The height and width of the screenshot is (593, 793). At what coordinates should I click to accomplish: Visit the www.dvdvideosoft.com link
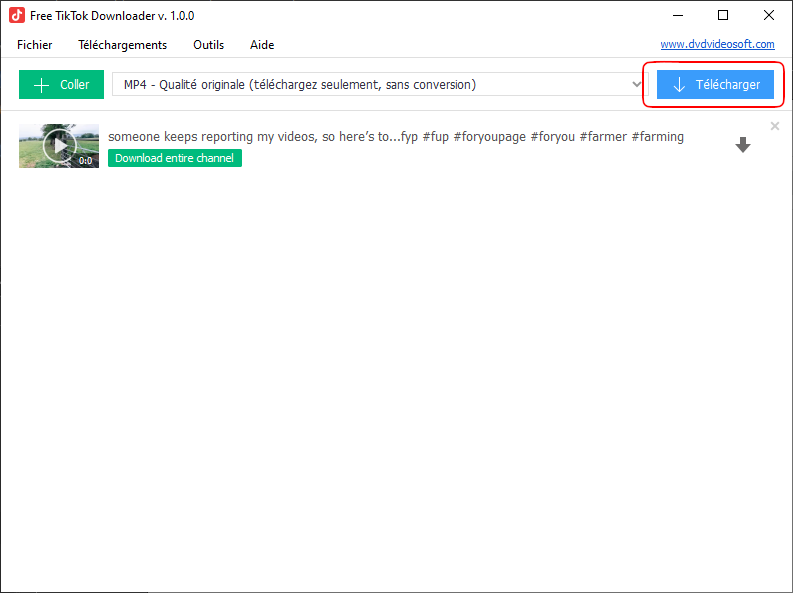coord(717,45)
